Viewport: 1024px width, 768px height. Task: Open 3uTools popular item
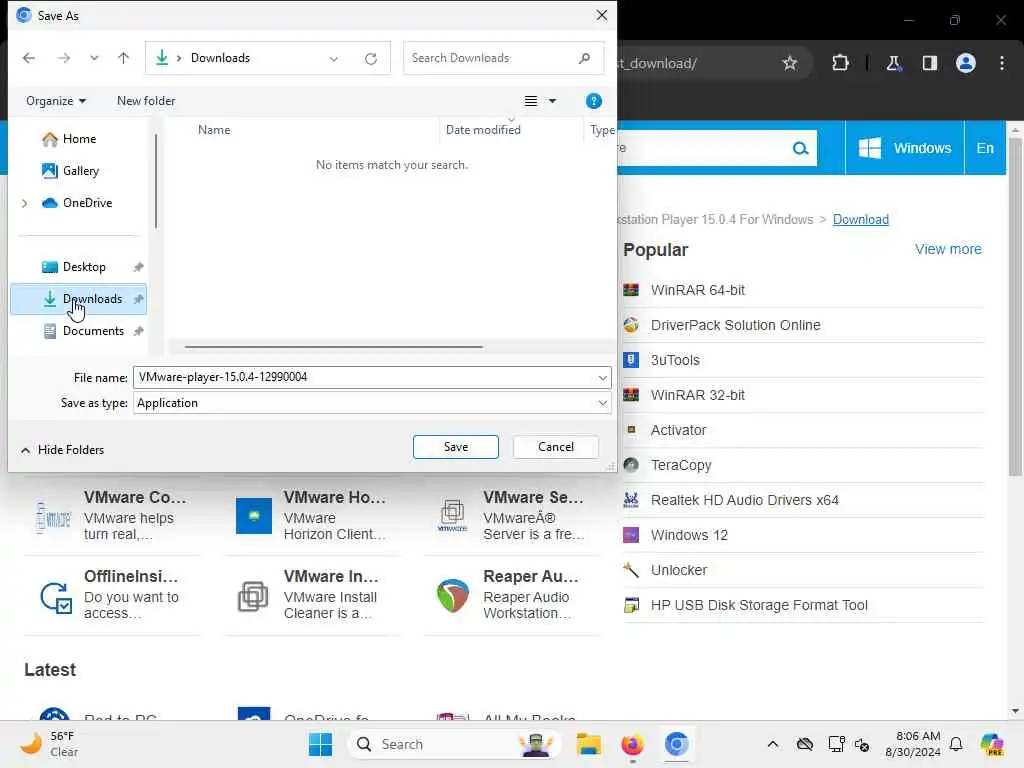(x=675, y=360)
